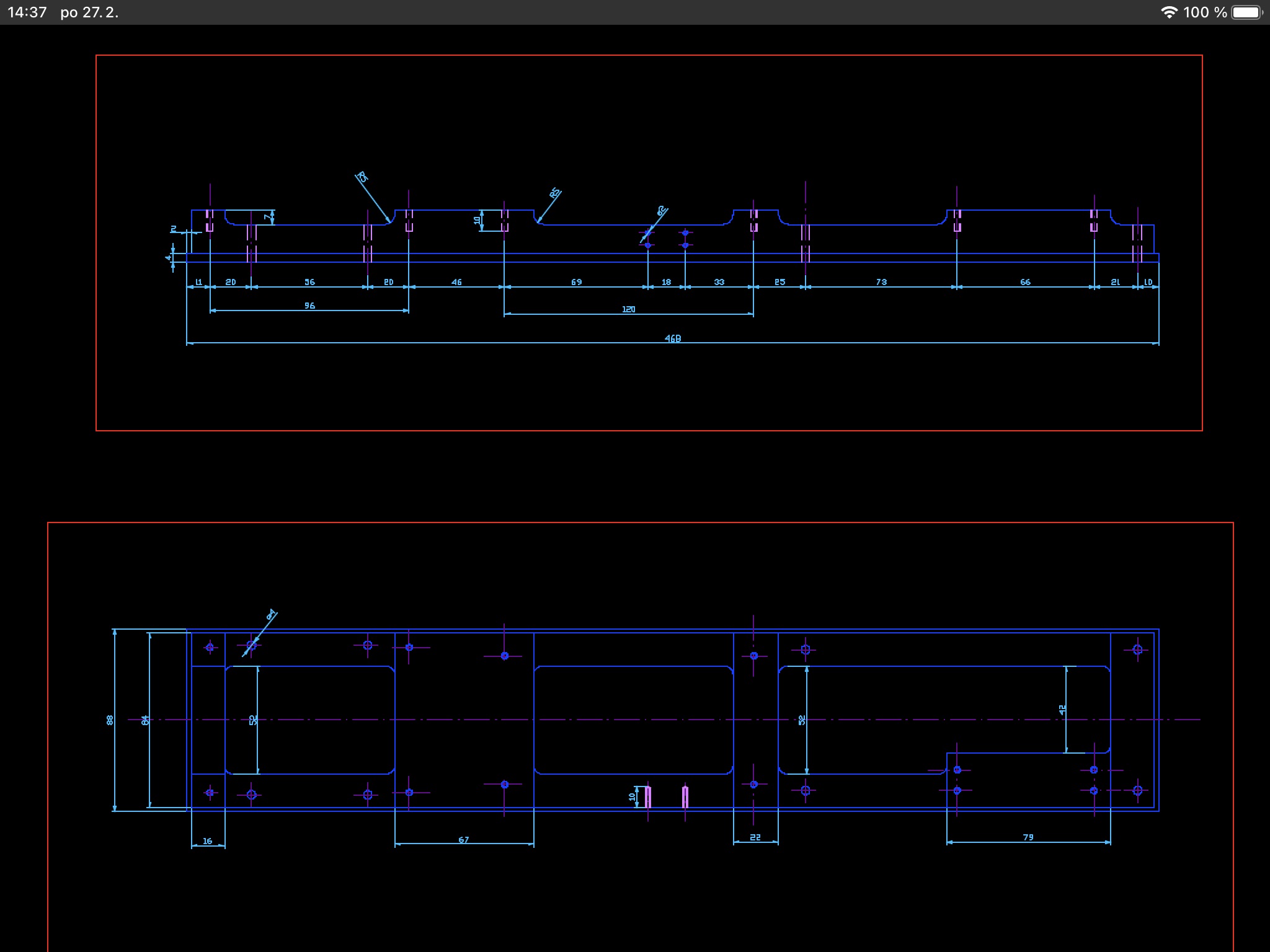Select the 96 dimension label
The width and height of the screenshot is (1270, 952).
309,306
